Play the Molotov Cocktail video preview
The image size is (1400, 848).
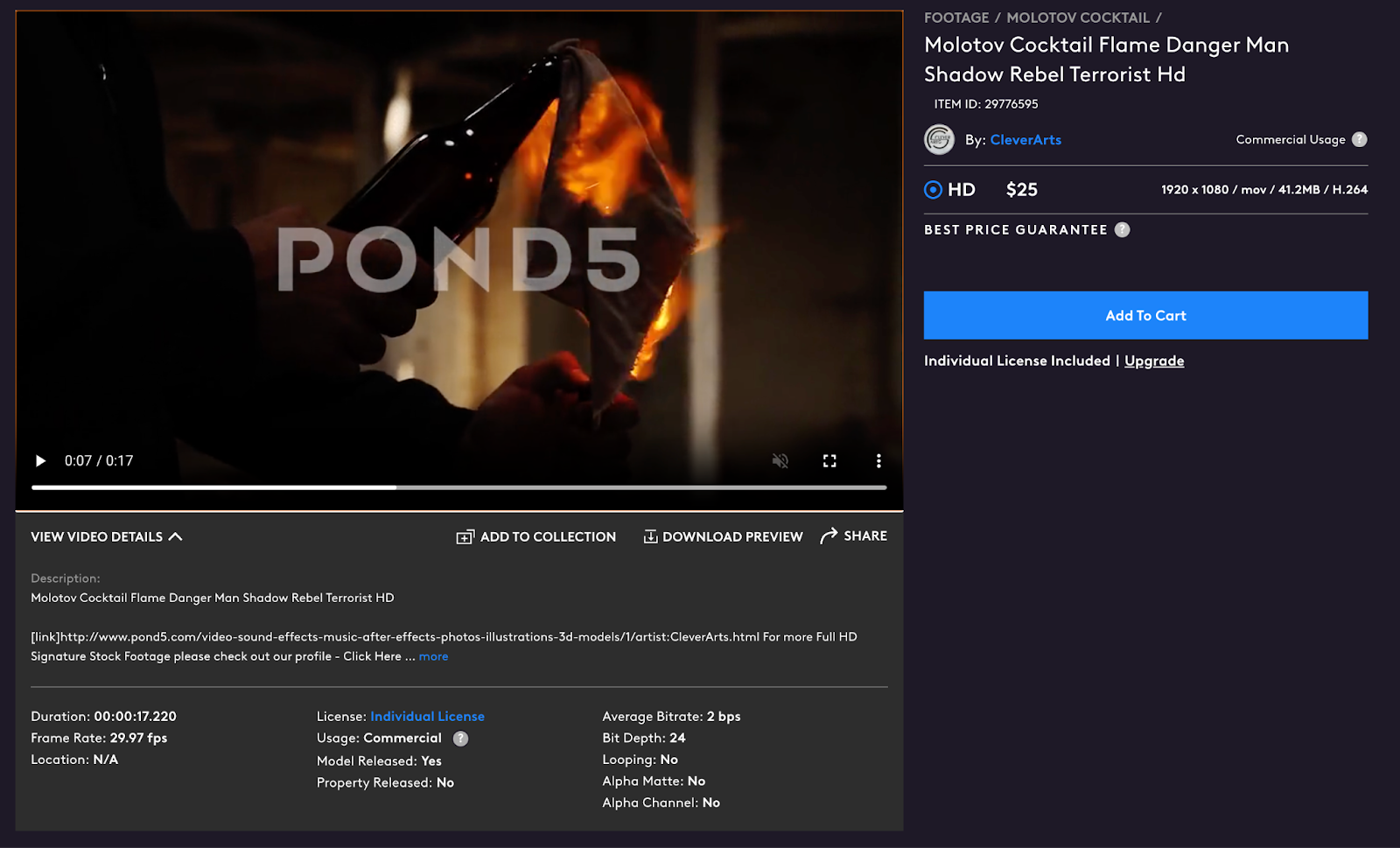(x=40, y=461)
